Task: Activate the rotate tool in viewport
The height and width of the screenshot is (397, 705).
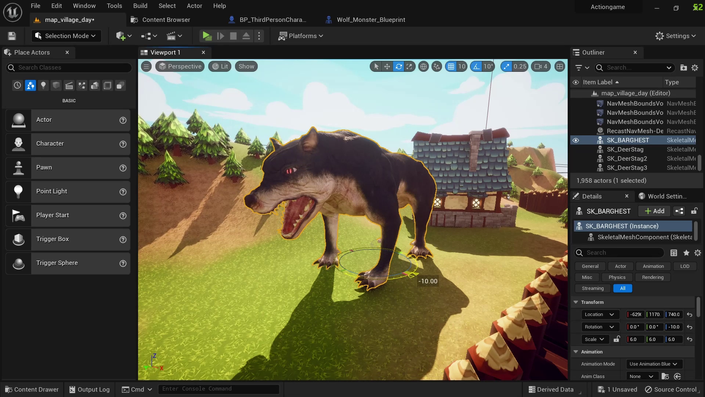Action: (398, 67)
